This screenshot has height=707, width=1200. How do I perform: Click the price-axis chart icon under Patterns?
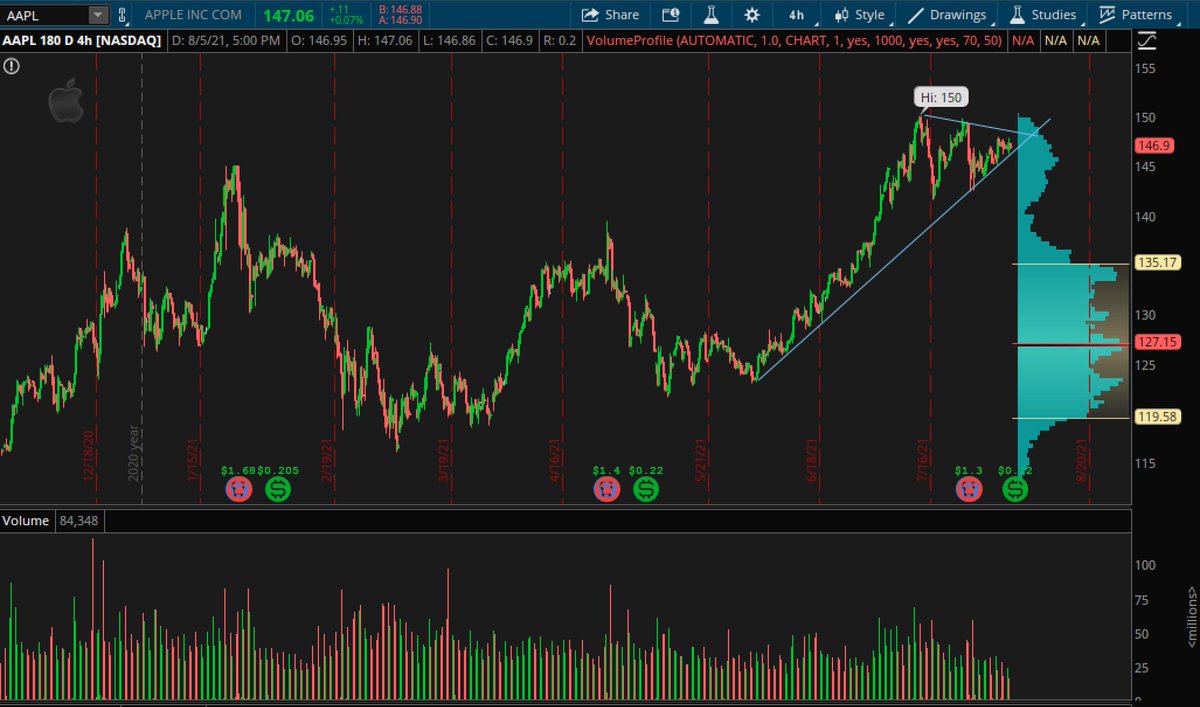pyautogui.click(x=1146, y=40)
